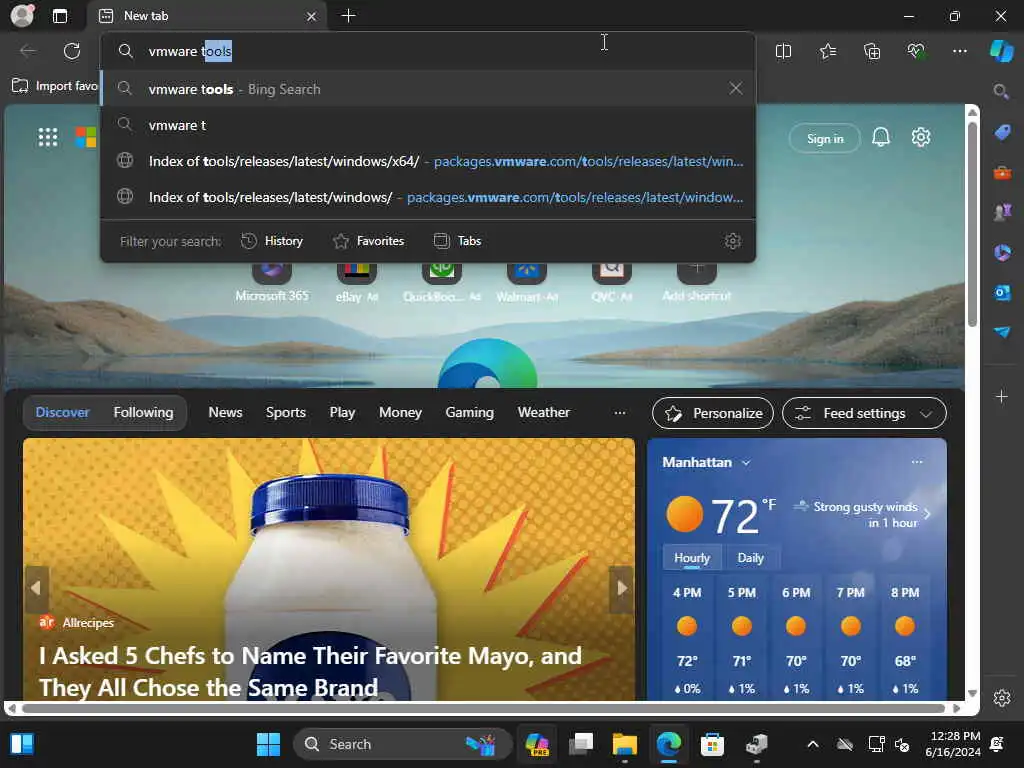Open Copilot sidebar icon
This screenshot has width=1024, height=768.
(x=1002, y=51)
